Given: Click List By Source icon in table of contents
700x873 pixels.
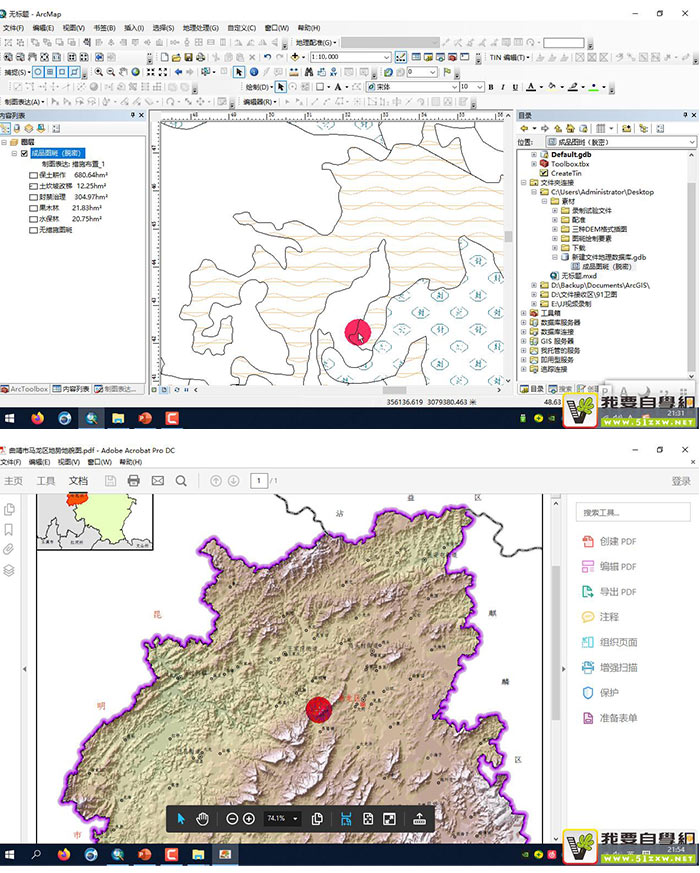Looking at the screenshot, I should click(17, 129).
